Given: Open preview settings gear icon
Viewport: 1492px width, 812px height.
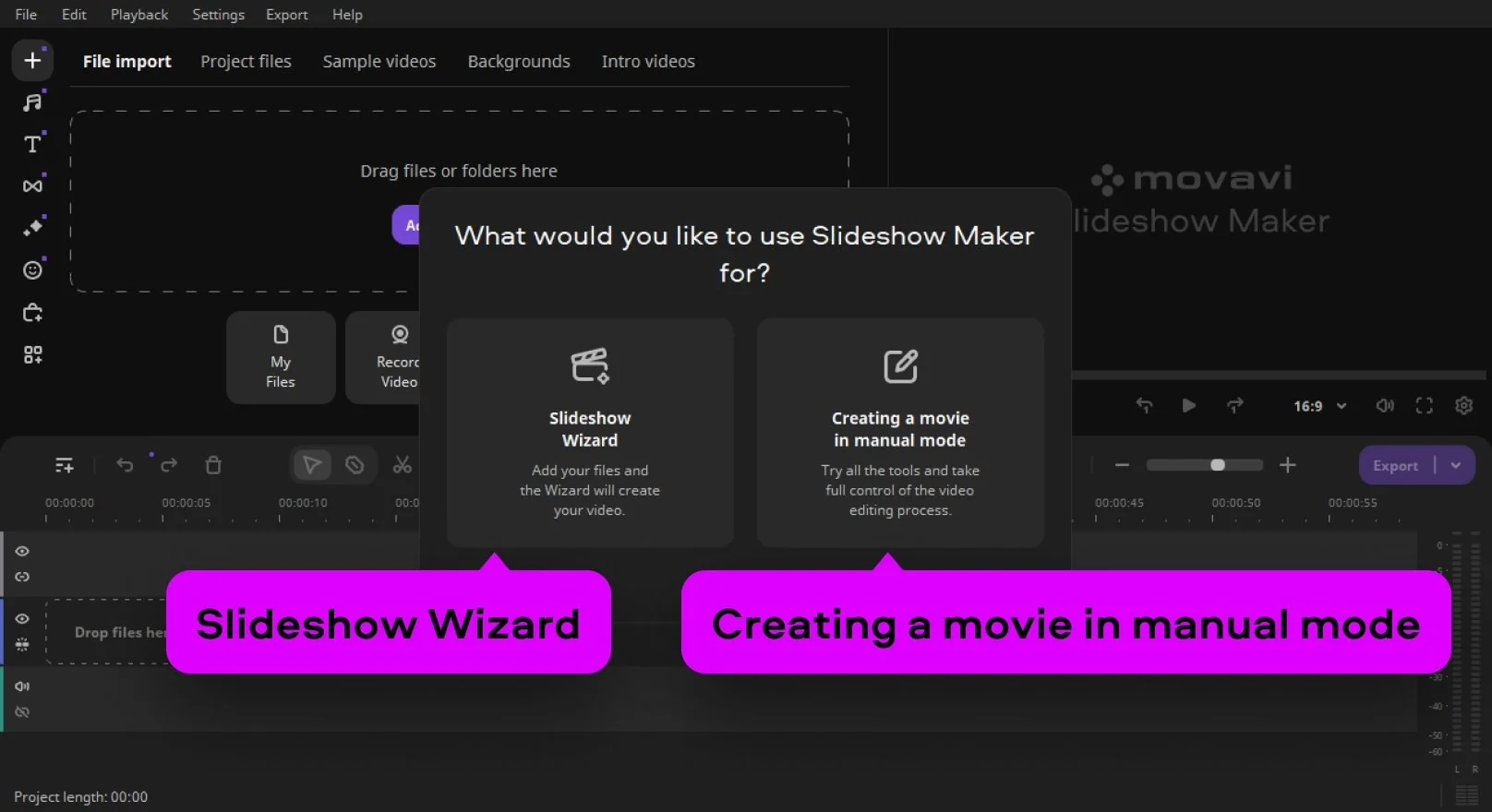Looking at the screenshot, I should 1463,405.
